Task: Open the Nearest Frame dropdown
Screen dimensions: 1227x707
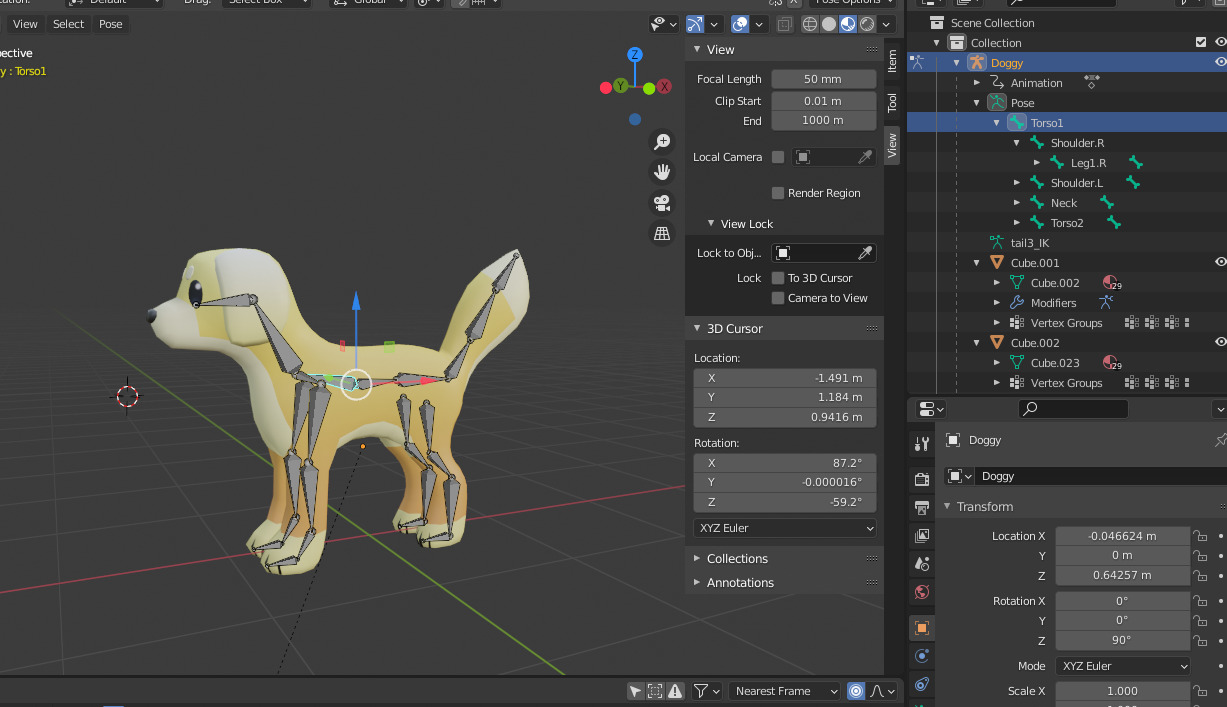Action: click(x=784, y=690)
